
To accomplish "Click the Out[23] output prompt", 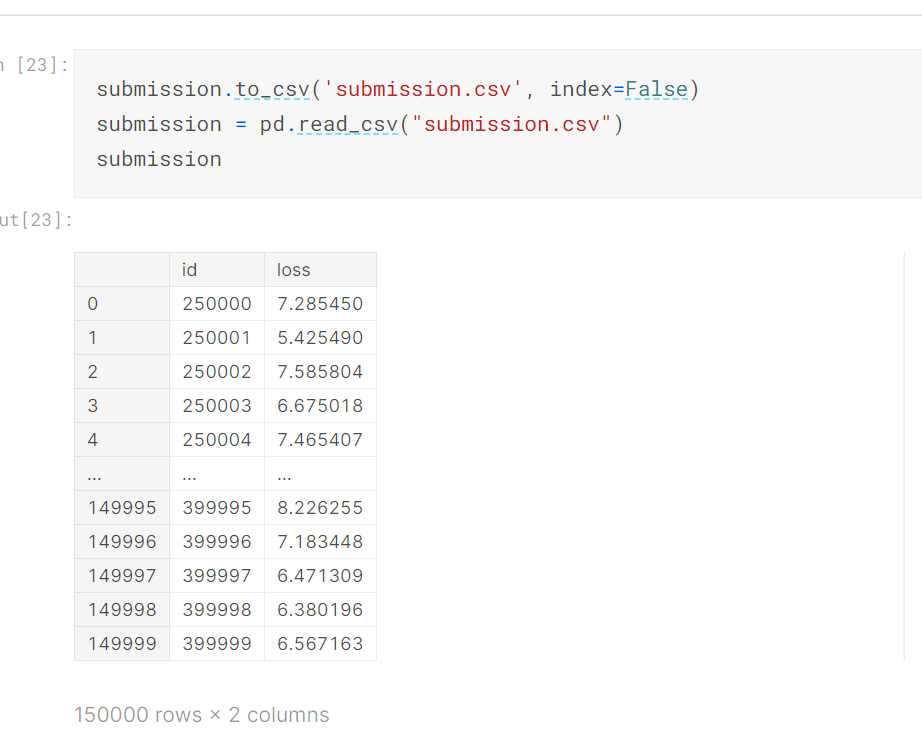I will [x=30, y=219].
